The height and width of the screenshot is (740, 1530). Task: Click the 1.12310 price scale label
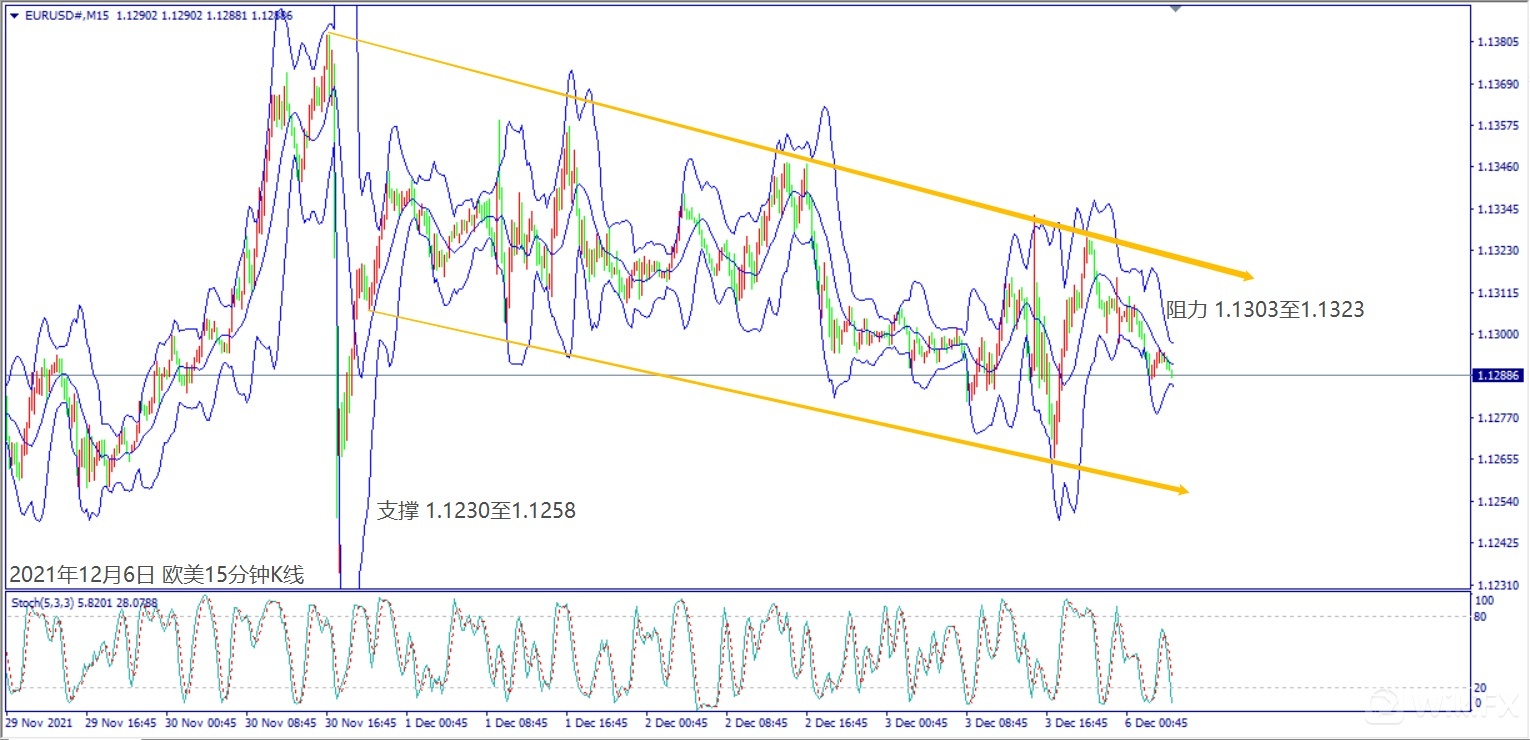(x=1497, y=585)
